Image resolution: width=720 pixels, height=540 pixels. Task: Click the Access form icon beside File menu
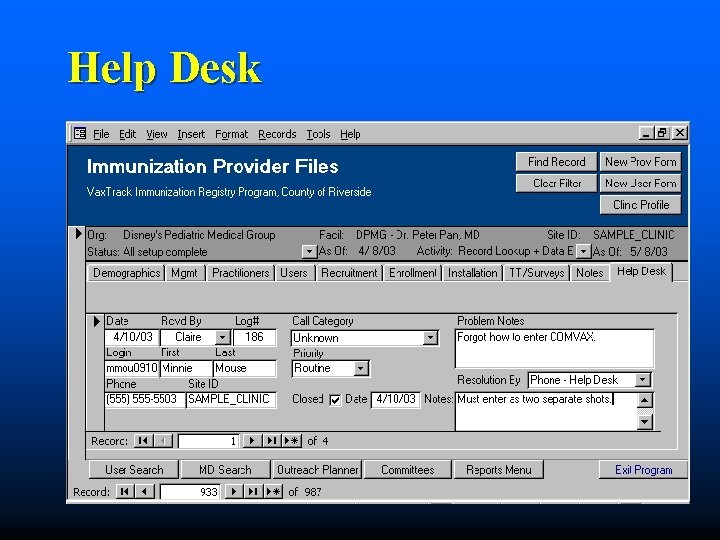(x=80, y=134)
